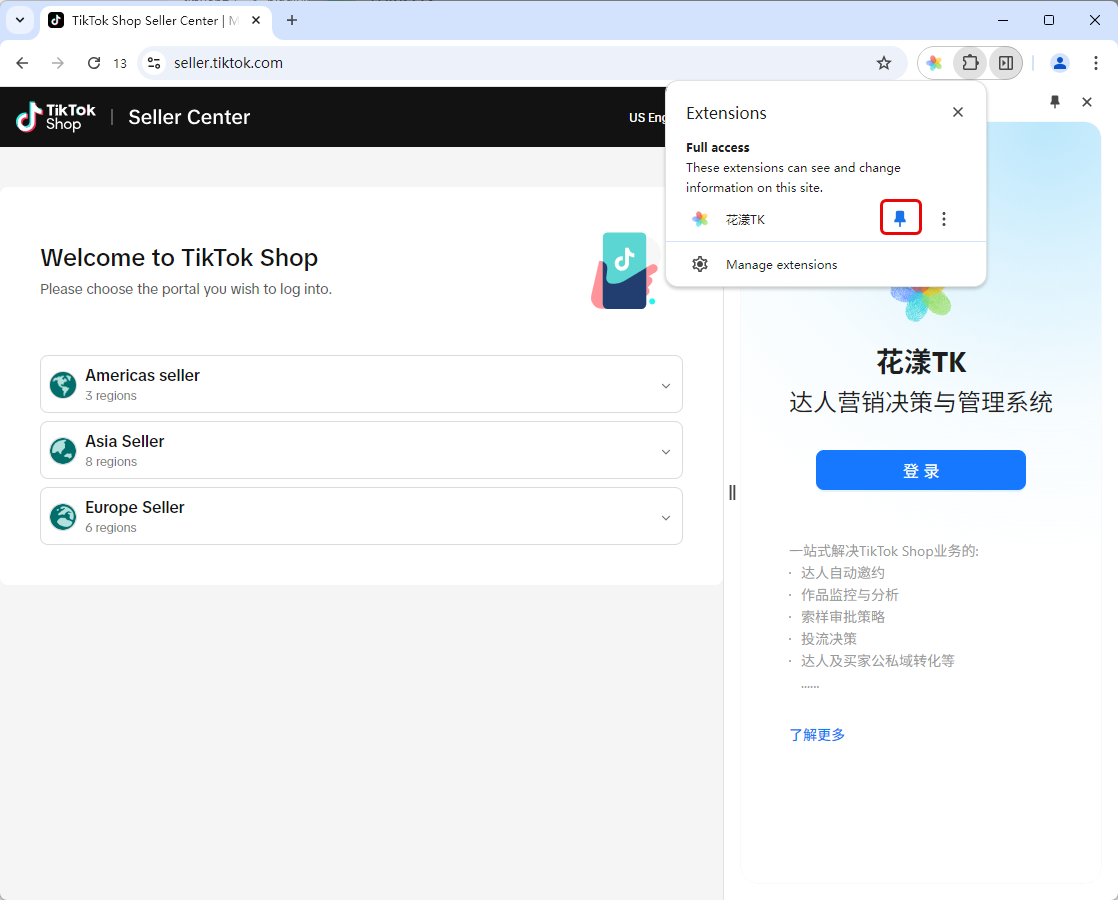The height and width of the screenshot is (900, 1118).
Task: Pin the side panel with pin icon
Action: (x=1055, y=102)
